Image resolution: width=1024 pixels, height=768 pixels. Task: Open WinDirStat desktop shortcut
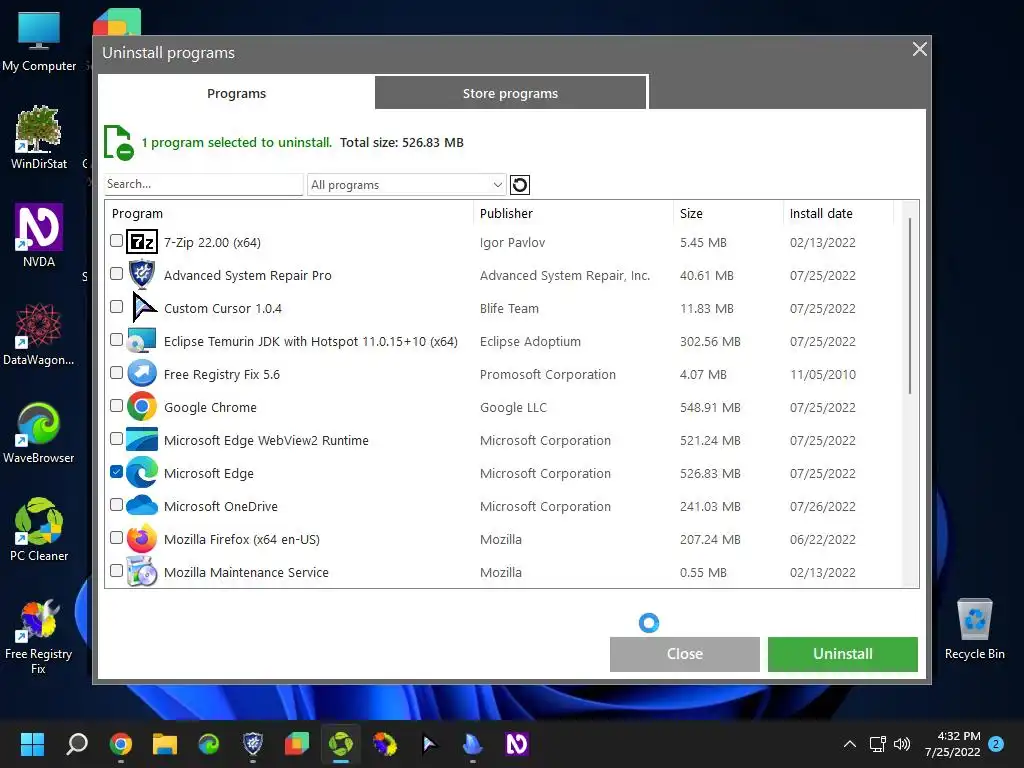[39, 138]
